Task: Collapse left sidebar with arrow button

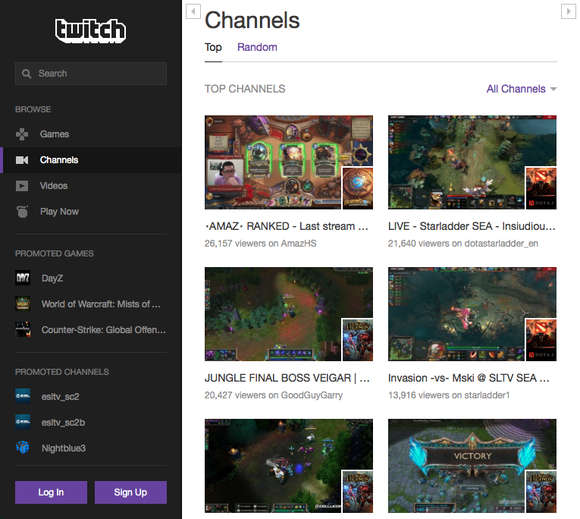Action: (193, 11)
